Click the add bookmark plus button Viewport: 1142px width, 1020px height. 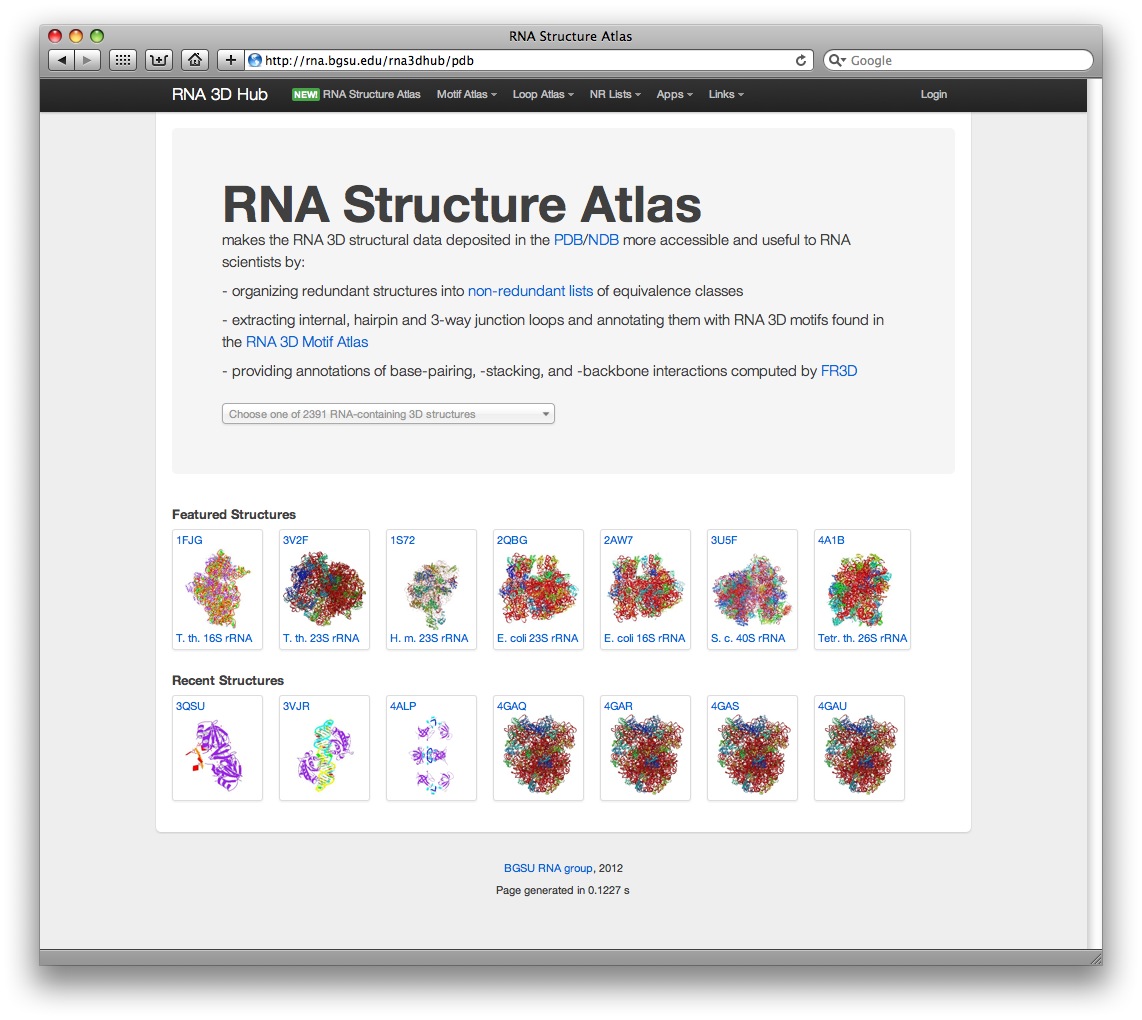(231, 60)
